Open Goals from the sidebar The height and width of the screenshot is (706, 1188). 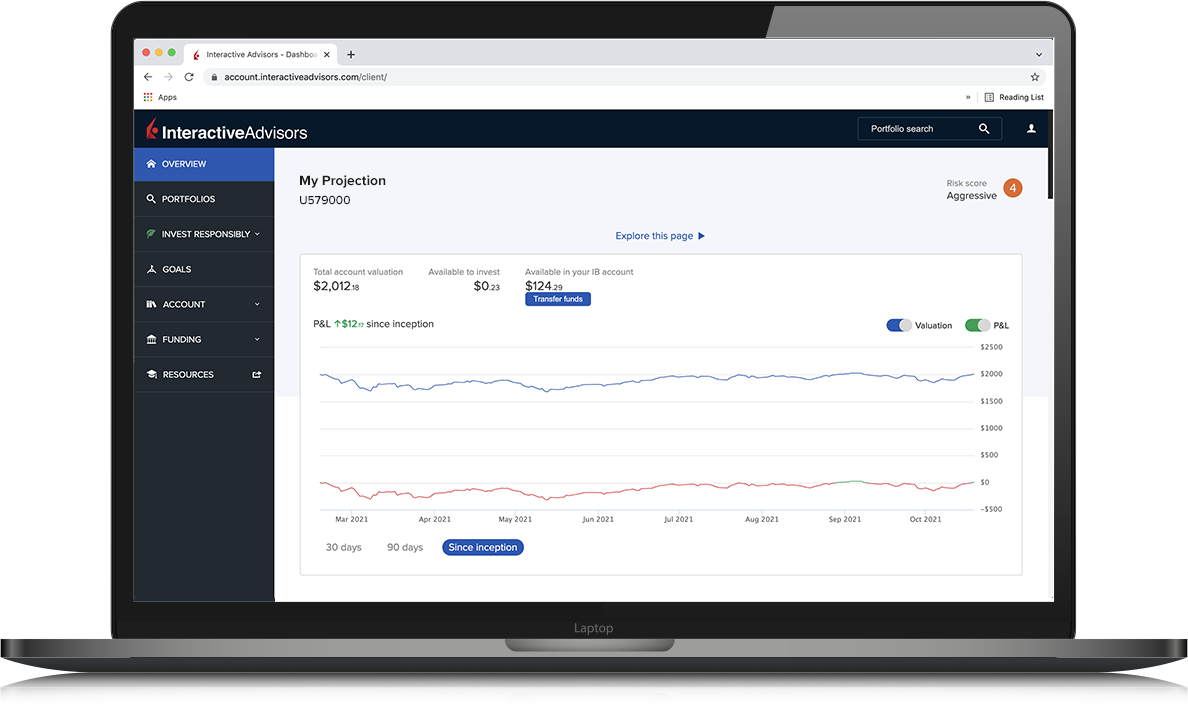click(176, 269)
